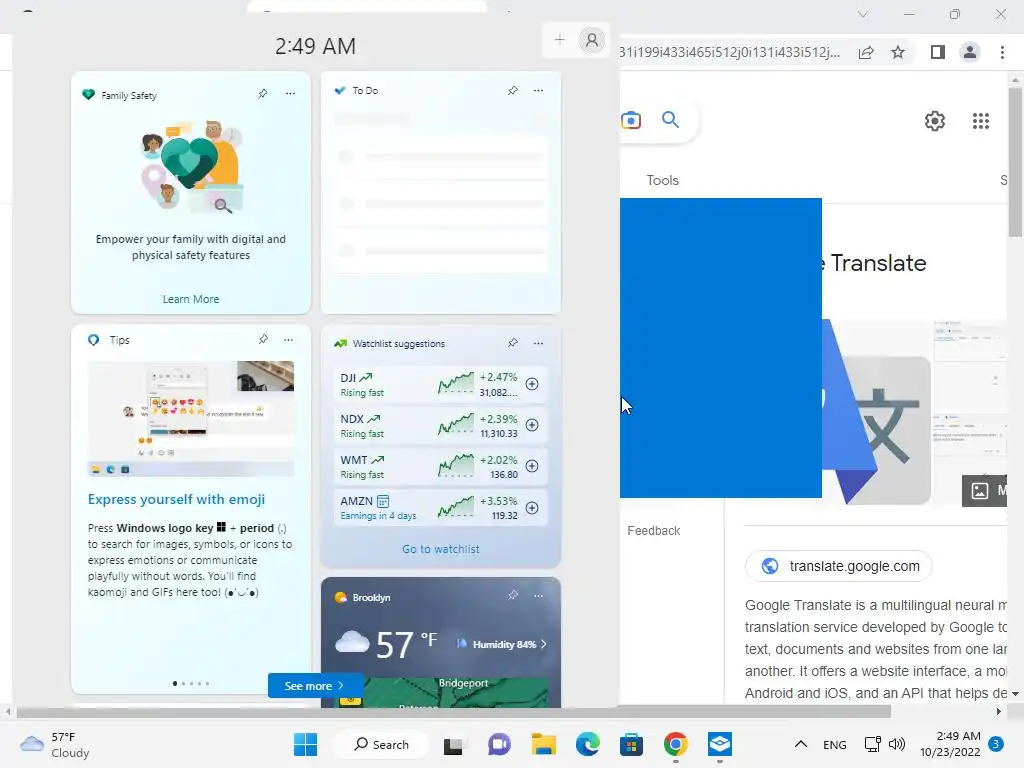The height and width of the screenshot is (768, 1024).
Task: Pin the Family Safety widget
Action: coord(263,93)
